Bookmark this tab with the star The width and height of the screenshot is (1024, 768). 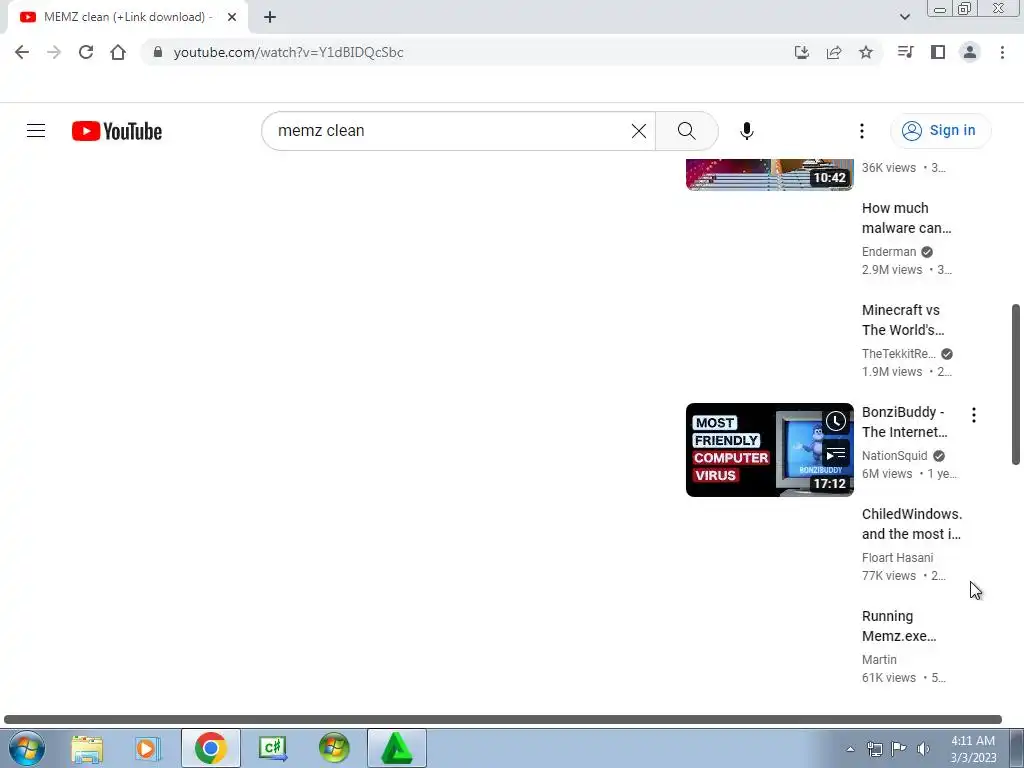click(866, 52)
